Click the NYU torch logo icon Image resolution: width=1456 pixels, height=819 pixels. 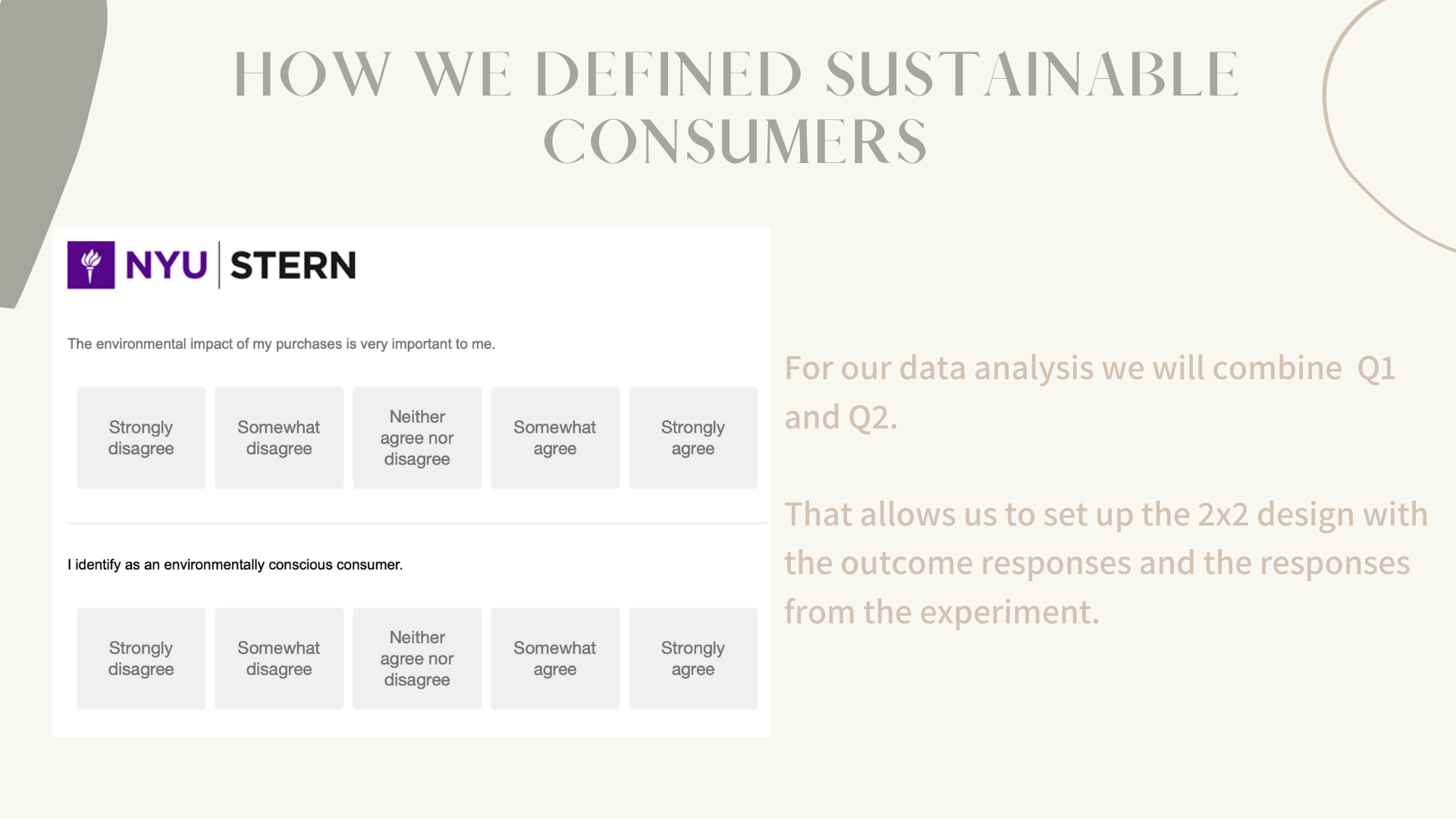tap(91, 265)
